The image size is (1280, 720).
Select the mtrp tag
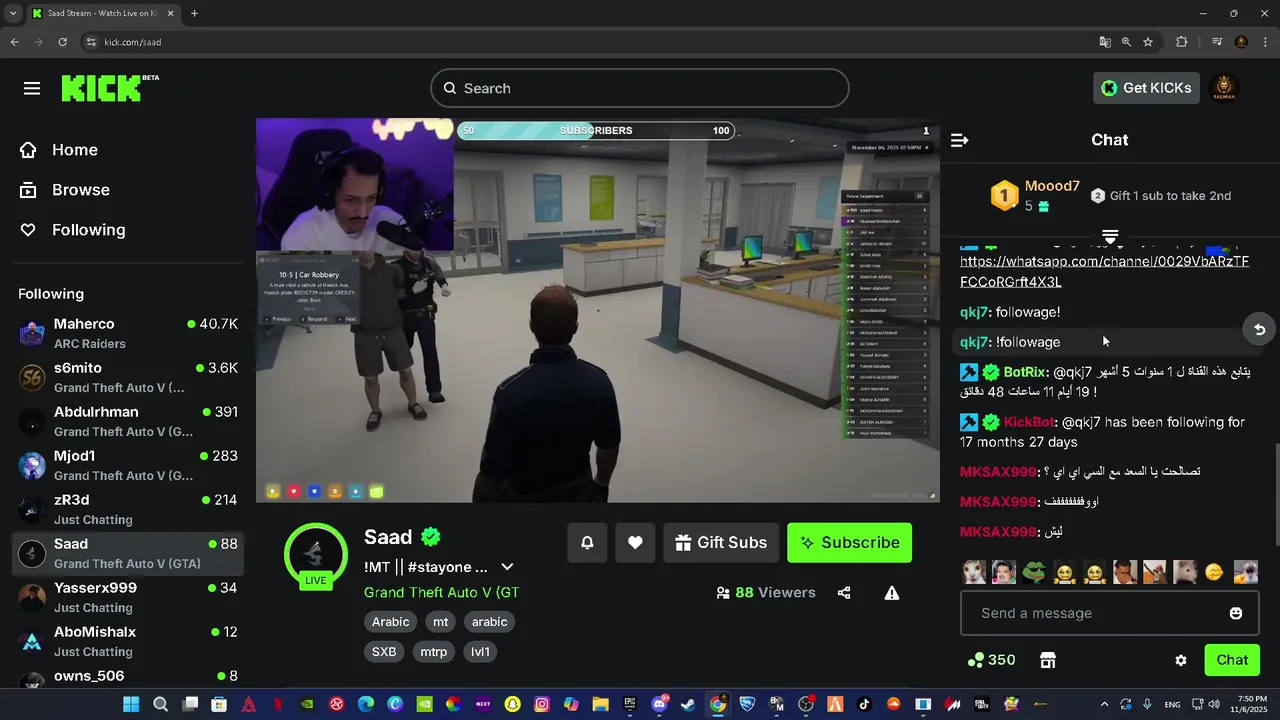tap(433, 652)
